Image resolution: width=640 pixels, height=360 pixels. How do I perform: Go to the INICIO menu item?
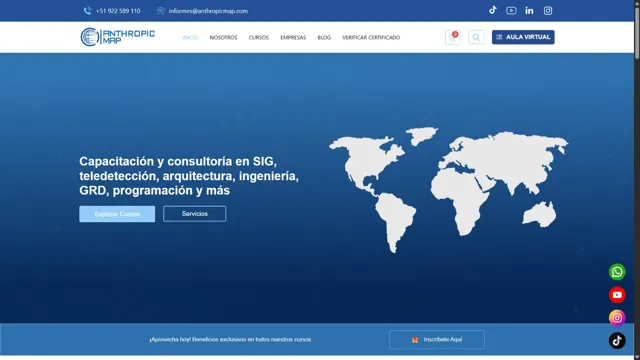point(190,38)
